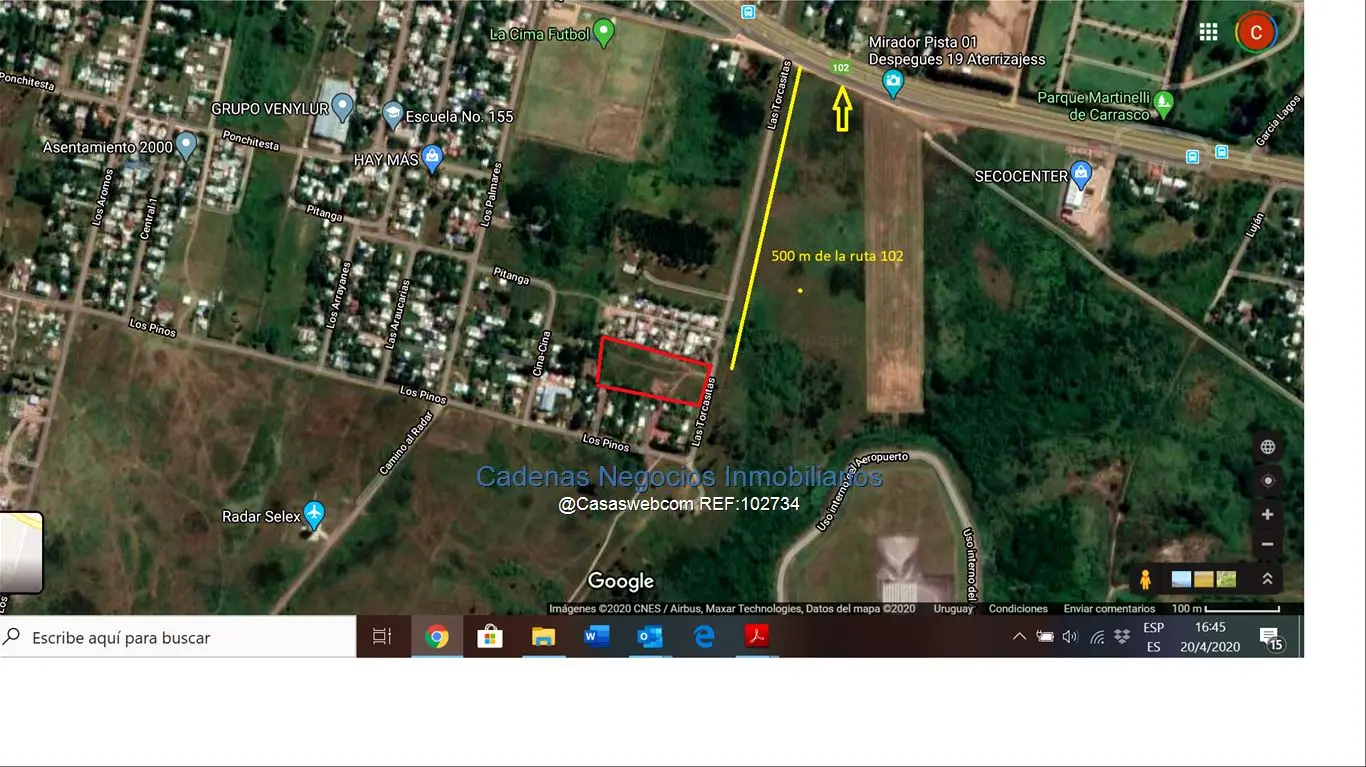Click the La Cima Futbol green map pin

(x=603, y=34)
